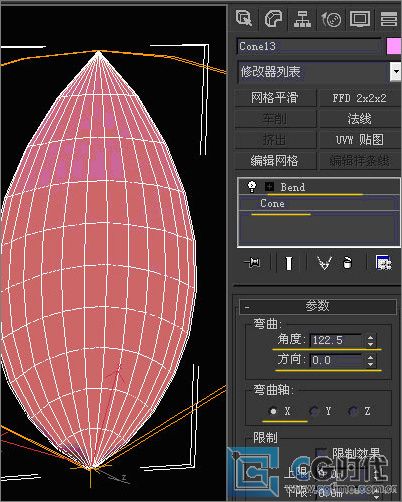Open the Motion panel icon
Screen dimensions: 402x502
click(331, 19)
